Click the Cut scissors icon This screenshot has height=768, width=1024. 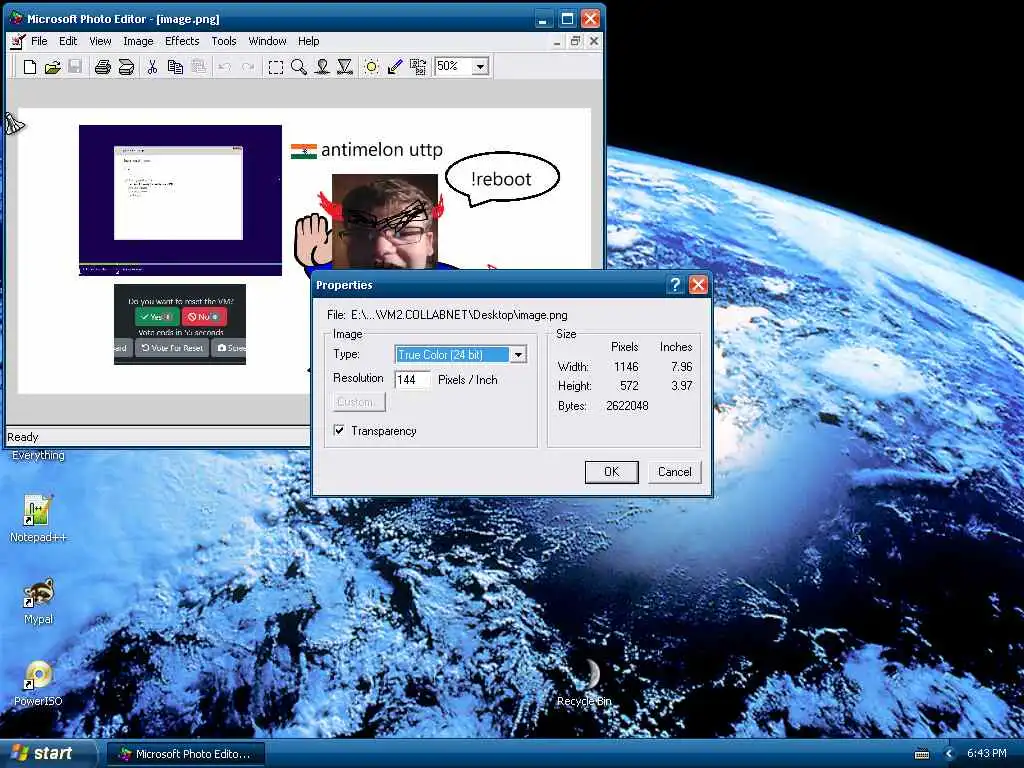coord(152,67)
